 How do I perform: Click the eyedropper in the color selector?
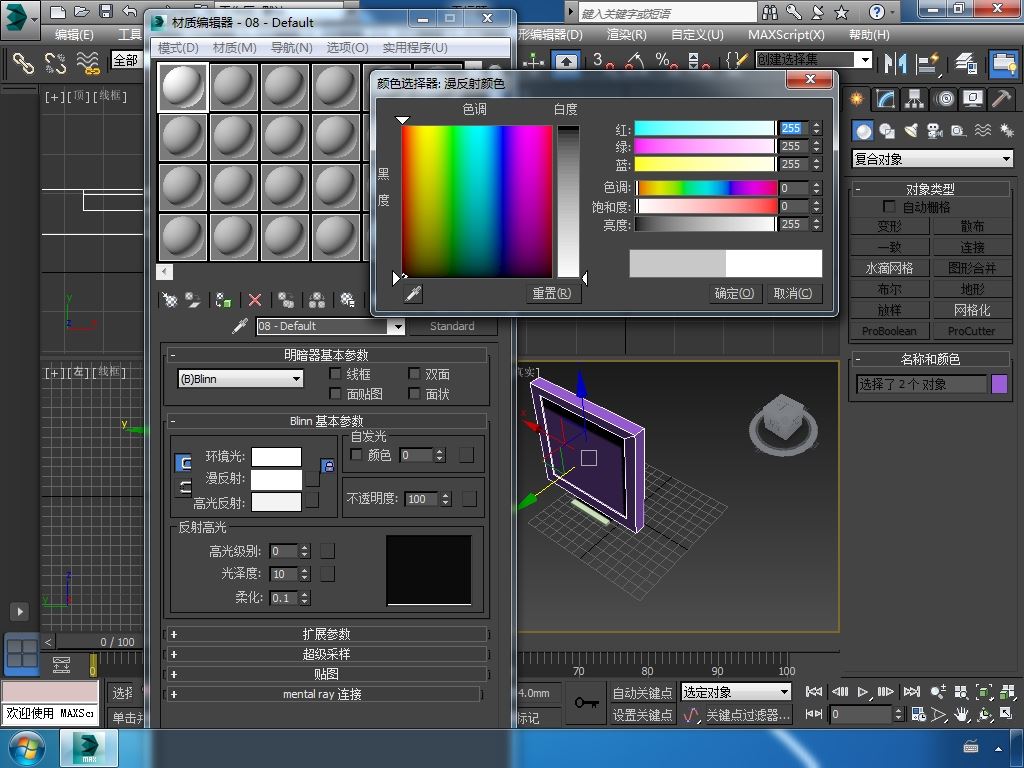click(412, 293)
